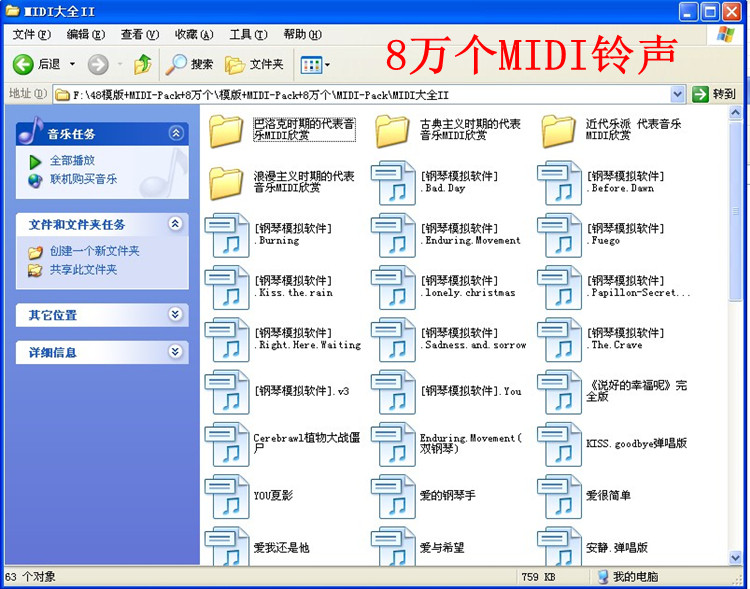750x589 pixels.
Task: Click 全部播放 to play all
Action: 72,160
